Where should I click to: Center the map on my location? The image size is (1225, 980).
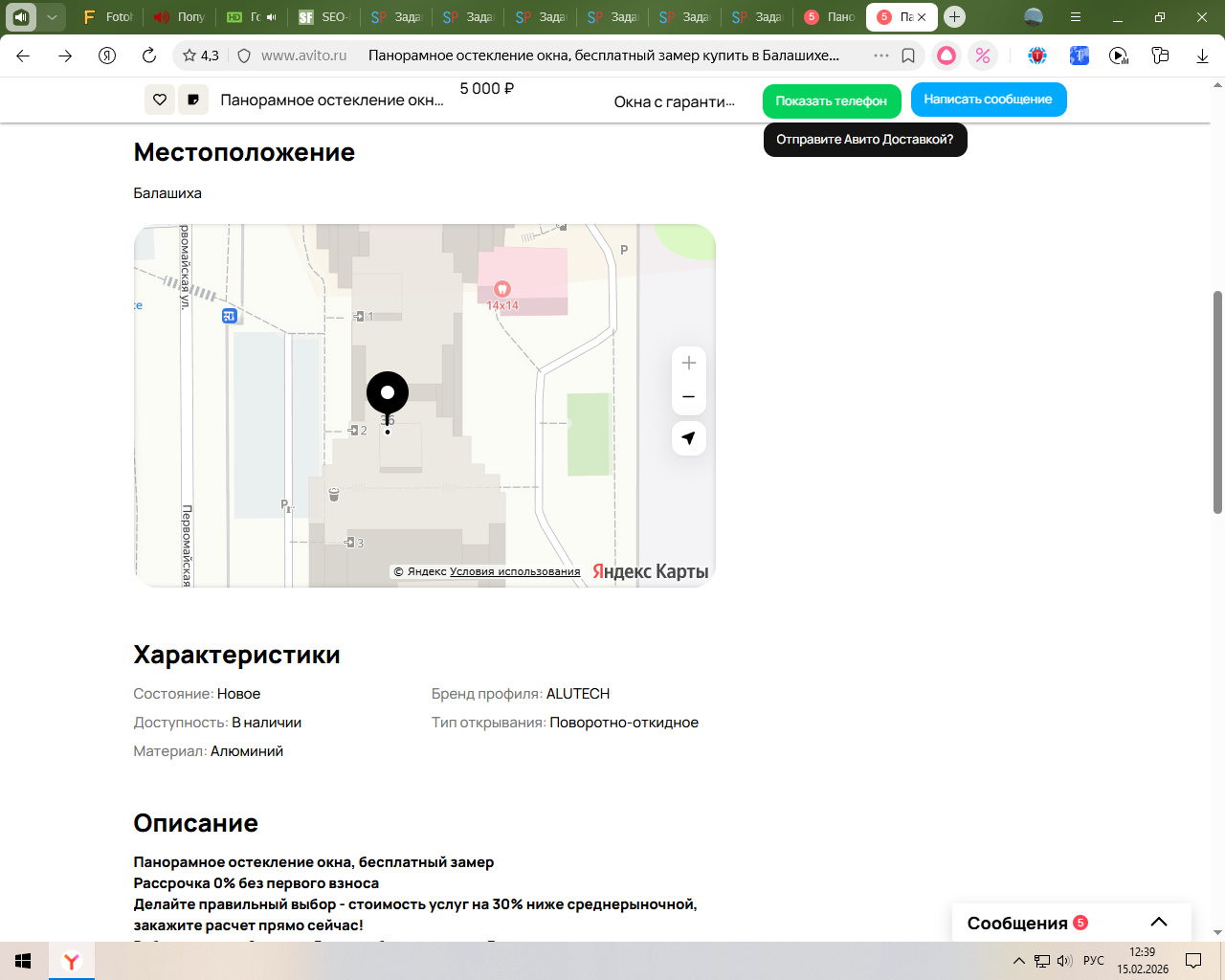(x=689, y=438)
